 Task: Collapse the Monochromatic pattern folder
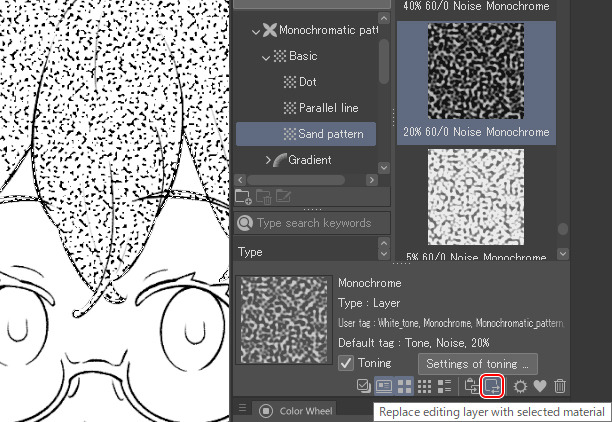coord(256,32)
